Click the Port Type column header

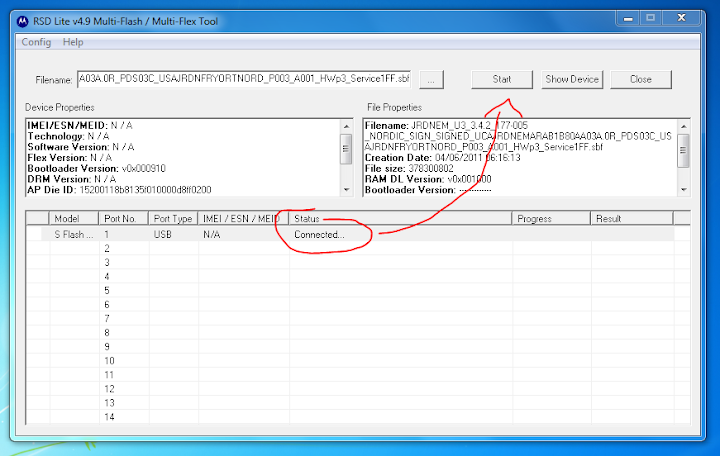point(173,219)
